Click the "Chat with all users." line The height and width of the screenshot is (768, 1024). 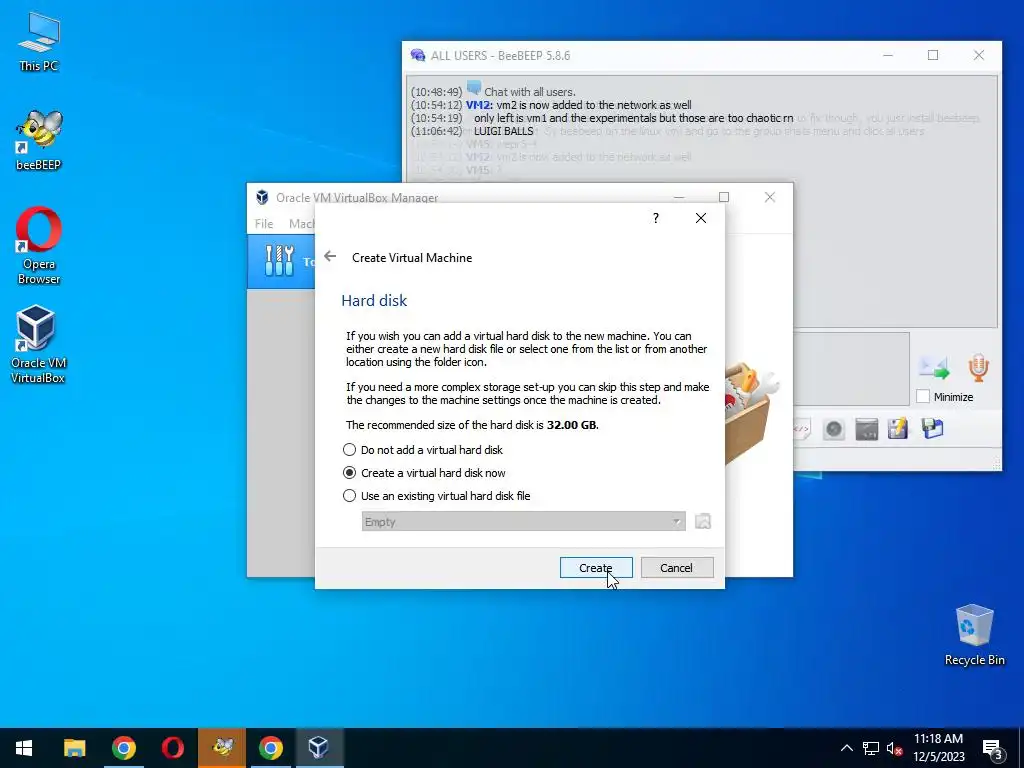click(x=530, y=92)
